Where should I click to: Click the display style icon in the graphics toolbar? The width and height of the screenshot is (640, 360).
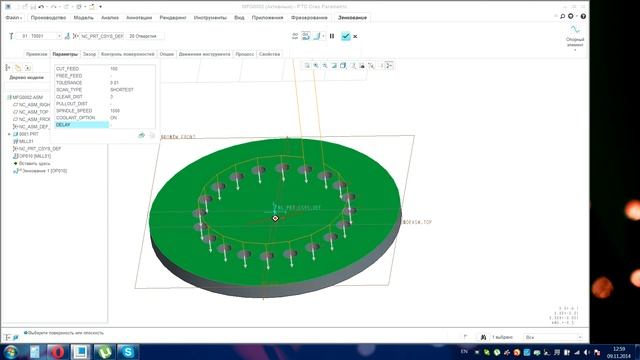tap(343, 65)
